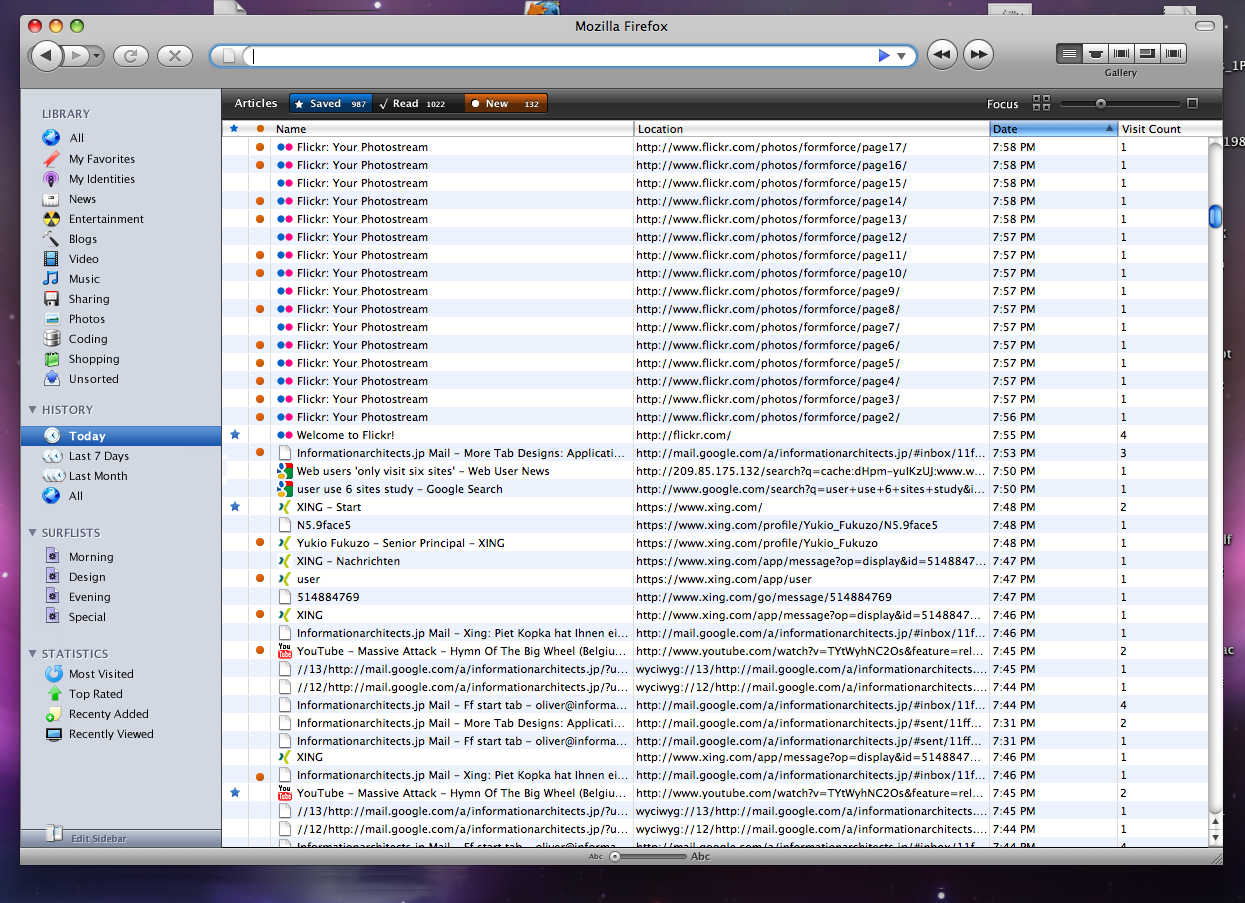Select the News icon in Library
The width and height of the screenshot is (1245, 903).
51,198
